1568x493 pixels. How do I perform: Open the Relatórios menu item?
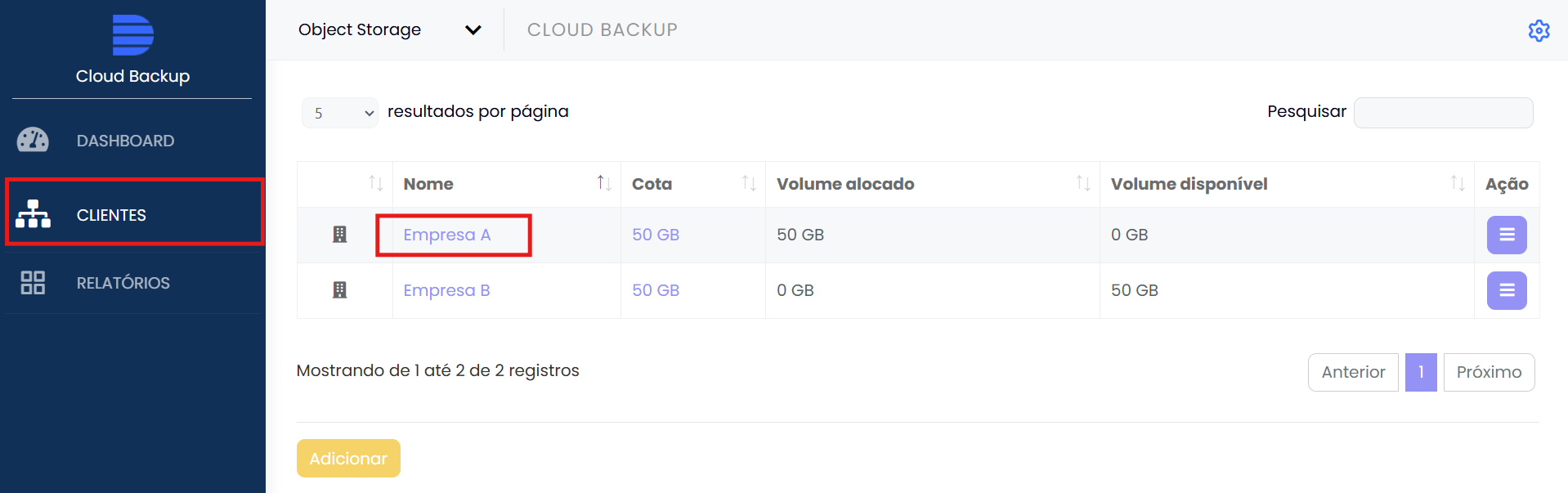point(123,283)
